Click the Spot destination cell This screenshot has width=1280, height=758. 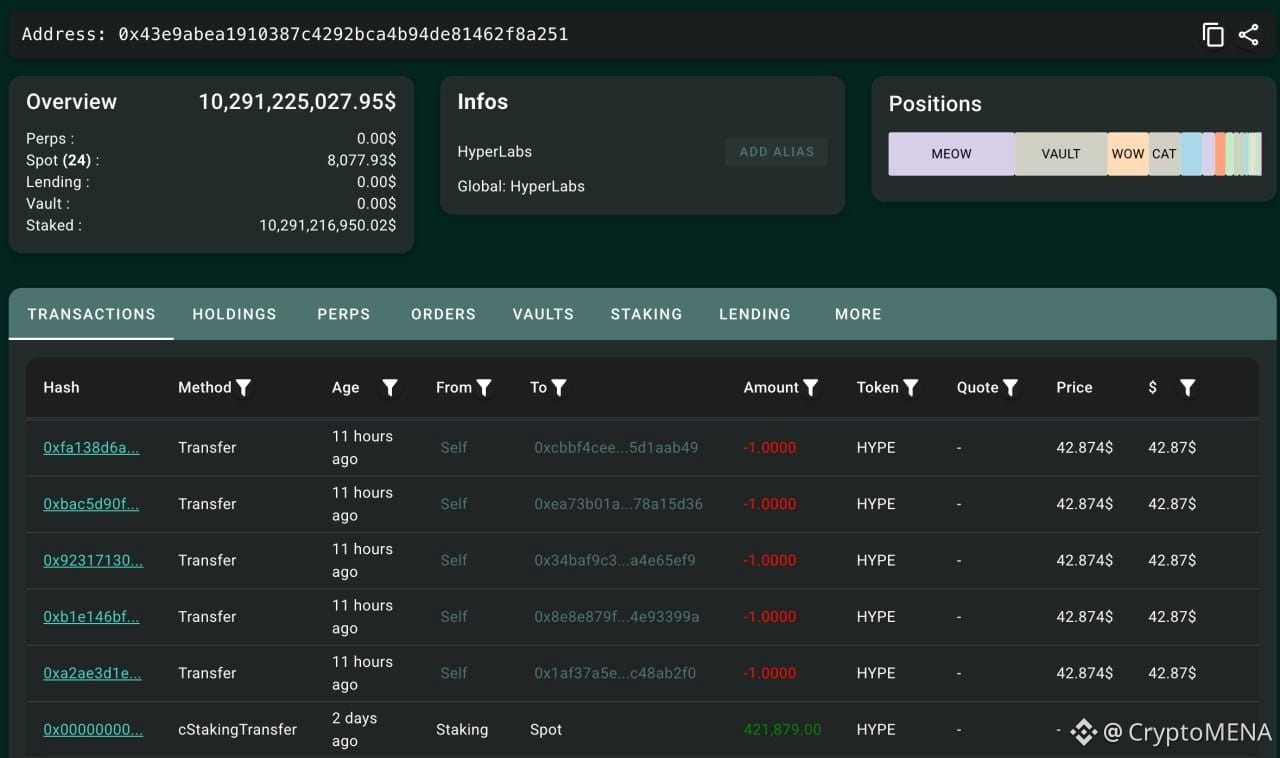coord(546,730)
